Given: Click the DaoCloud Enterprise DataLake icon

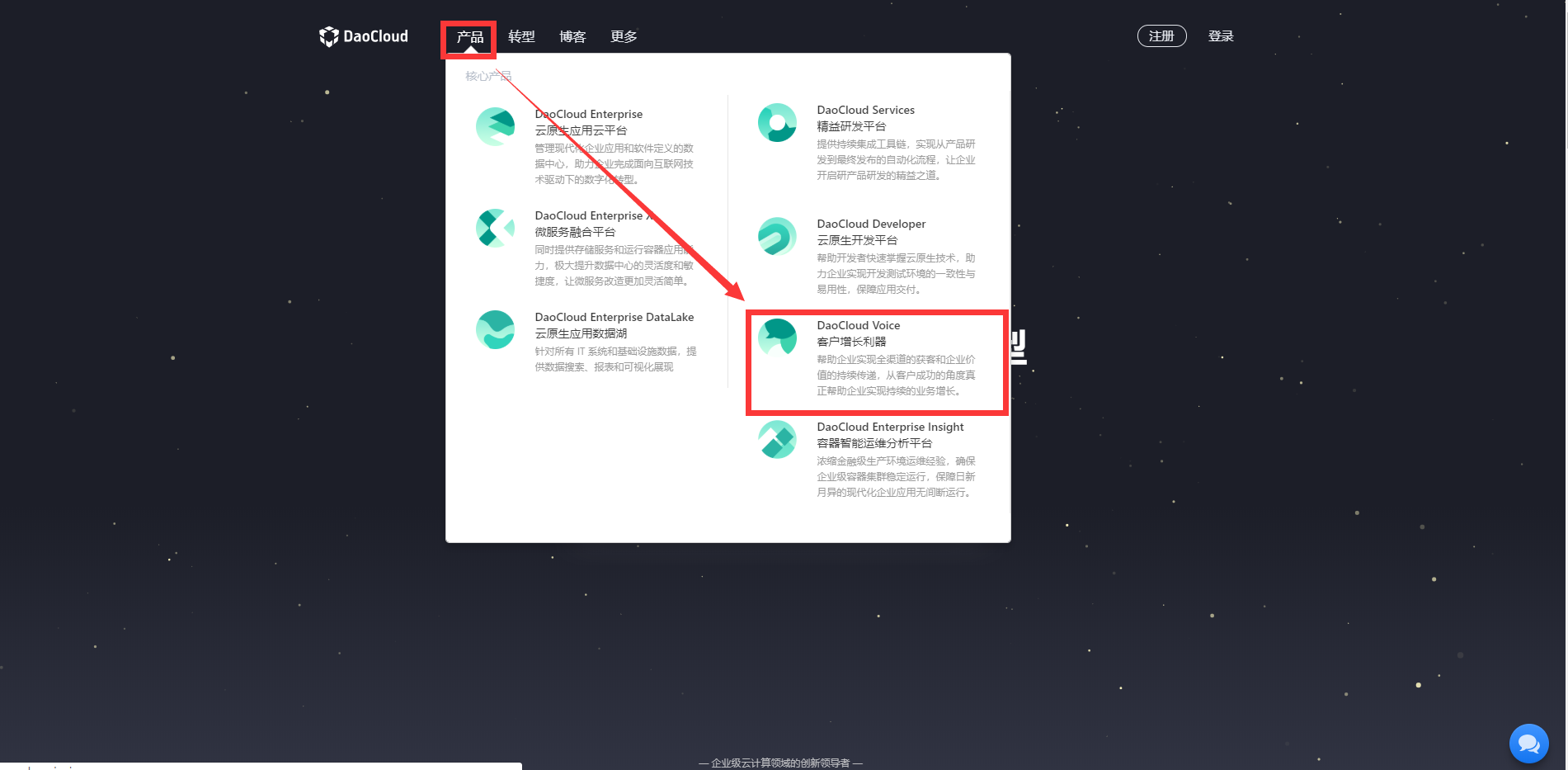Looking at the screenshot, I should pos(495,329).
